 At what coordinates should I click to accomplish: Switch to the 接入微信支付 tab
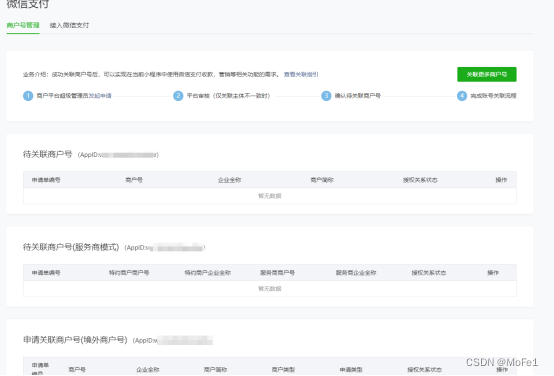[69, 25]
